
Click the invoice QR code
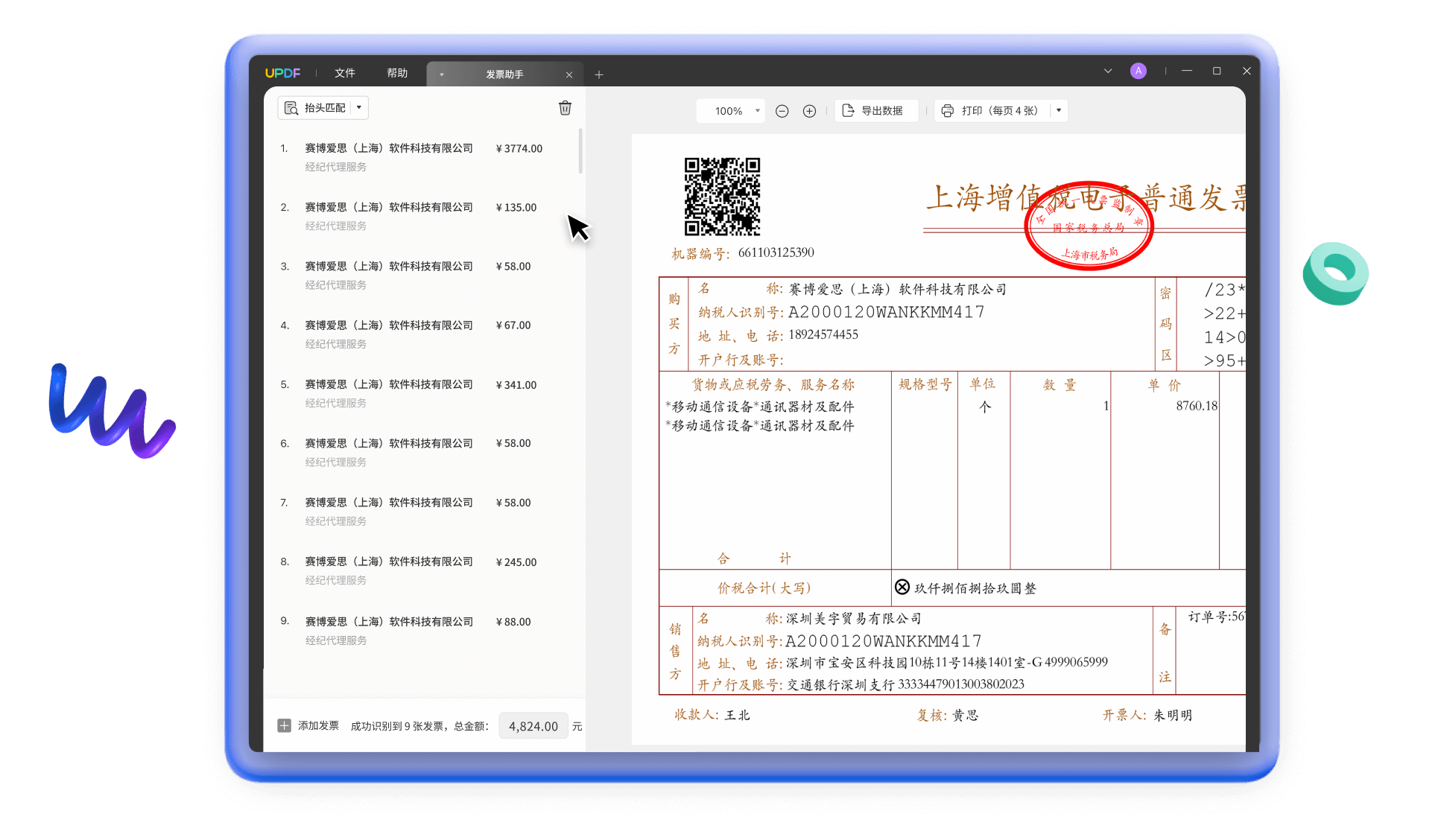tap(722, 197)
